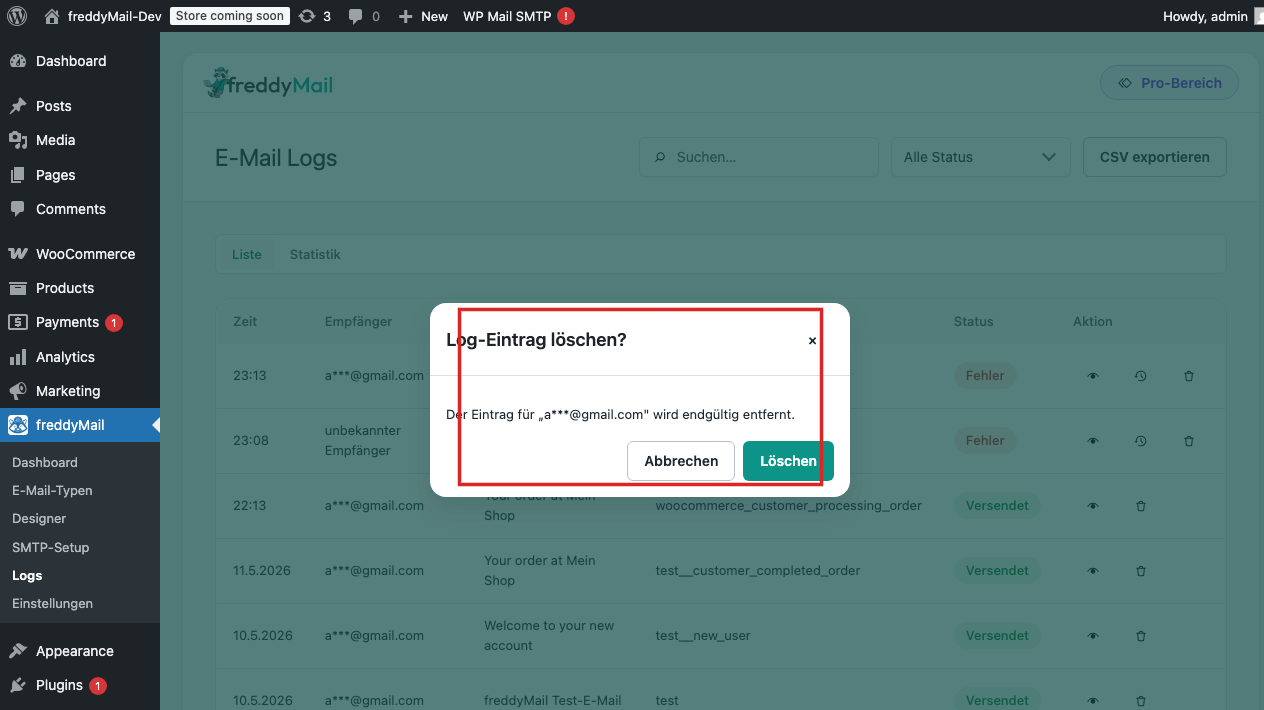The width and height of the screenshot is (1264, 710).
Task: Open Marketing in the sidebar
Action: (x=80, y=391)
